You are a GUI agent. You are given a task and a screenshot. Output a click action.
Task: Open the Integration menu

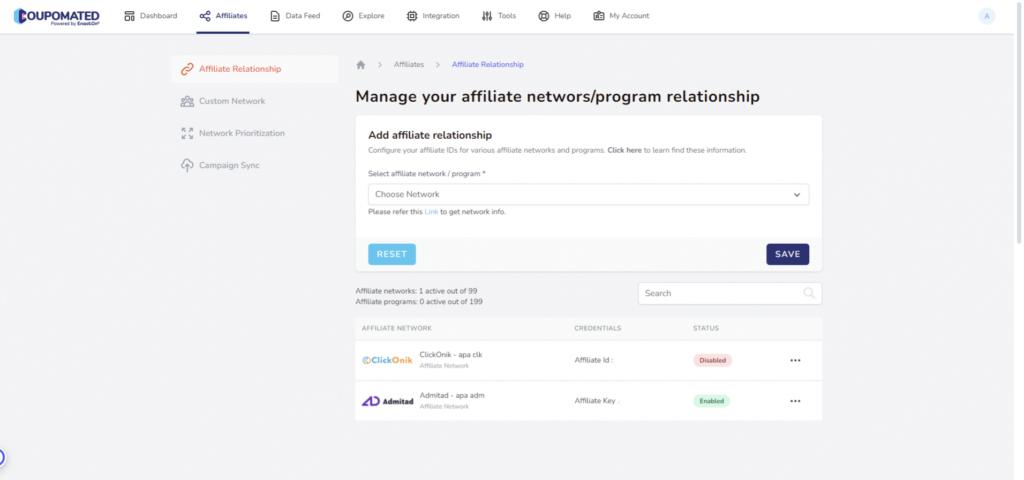pyautogui.click(x=433, y=16)
